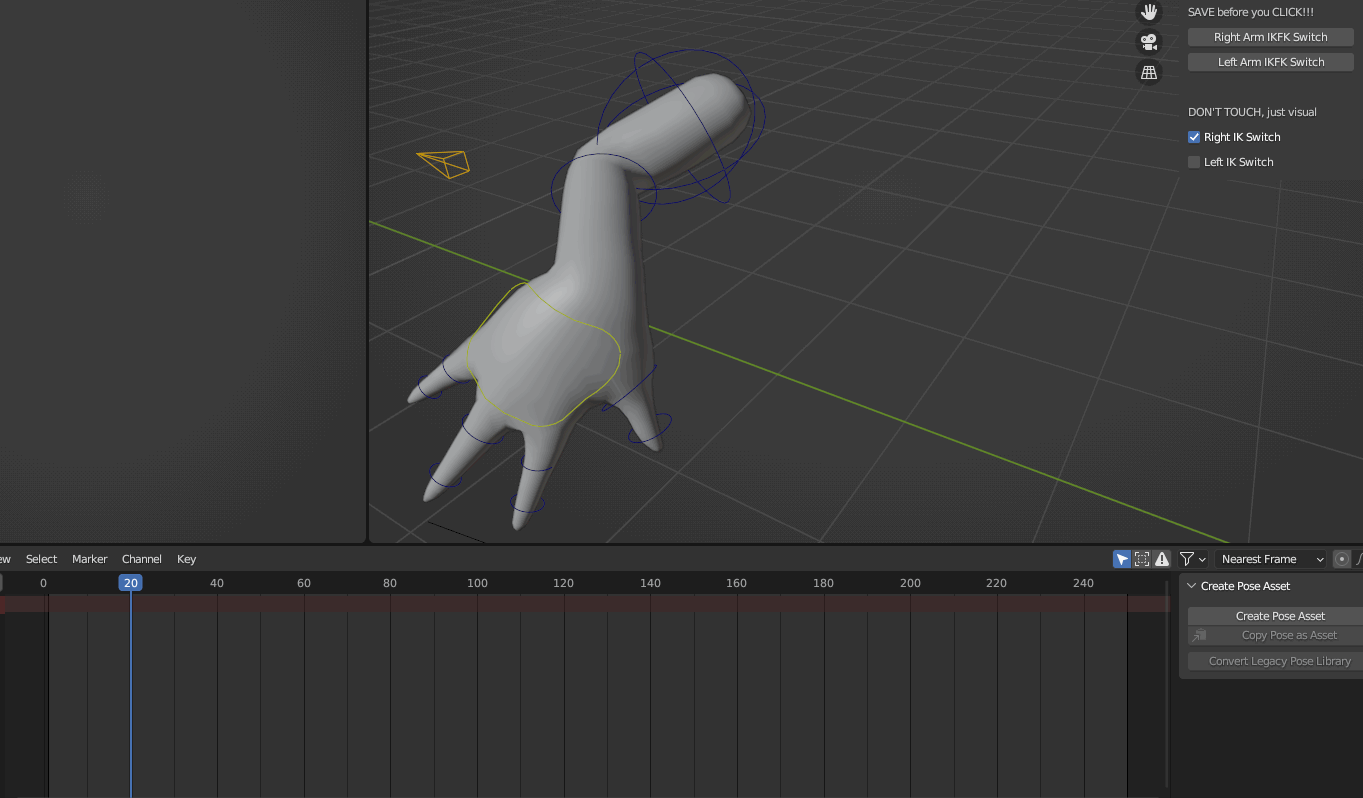This screenshot has height=798, width=1363.
Task: Toggle the selection-box filter icon in dope sheet
Action: click(x=1141, y=559)
